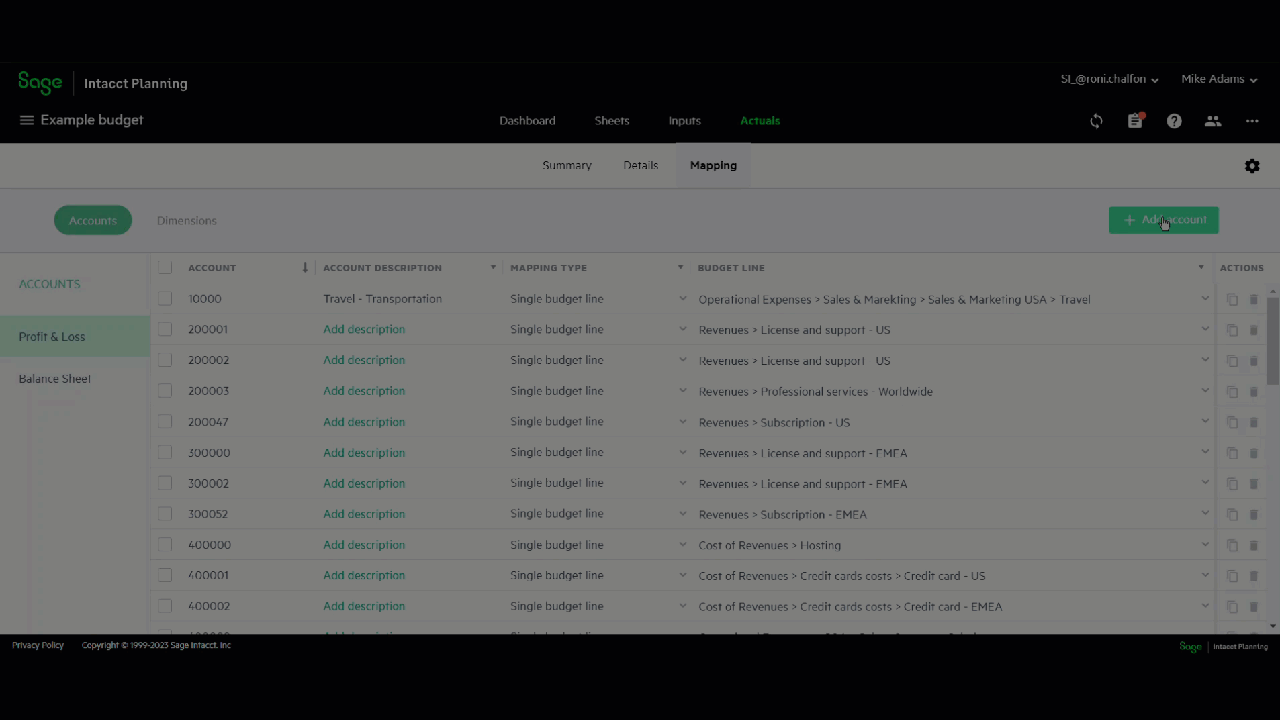Click the sync refresh icon
This screenshot has width=1280, height=720.
pyautogui.click(x=1097, y=121)
